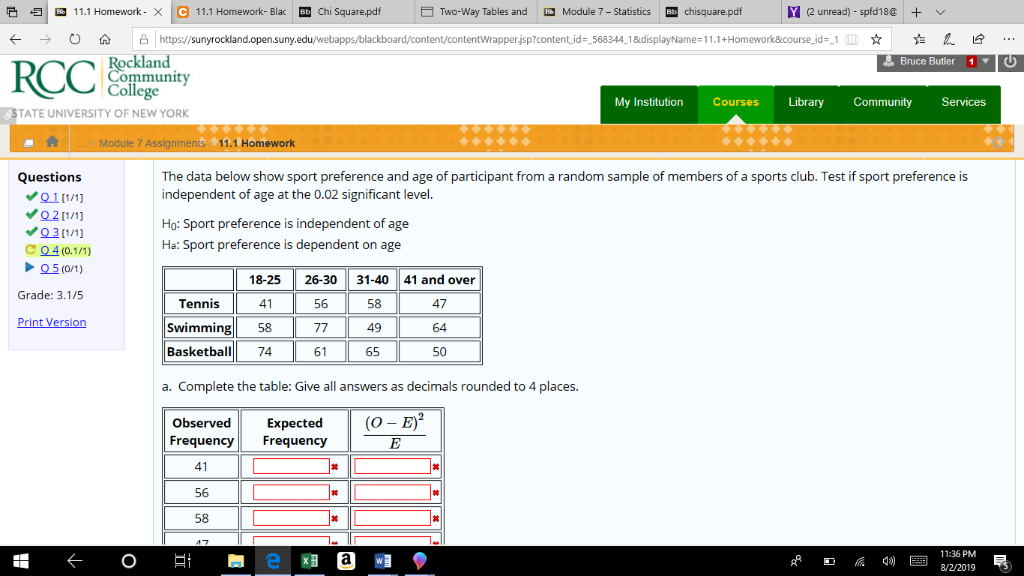Image resolution: width=1024 pixels, height=576 pixels.
Task: Click the retry icon beside Q 4
Action: click(33, 248)
